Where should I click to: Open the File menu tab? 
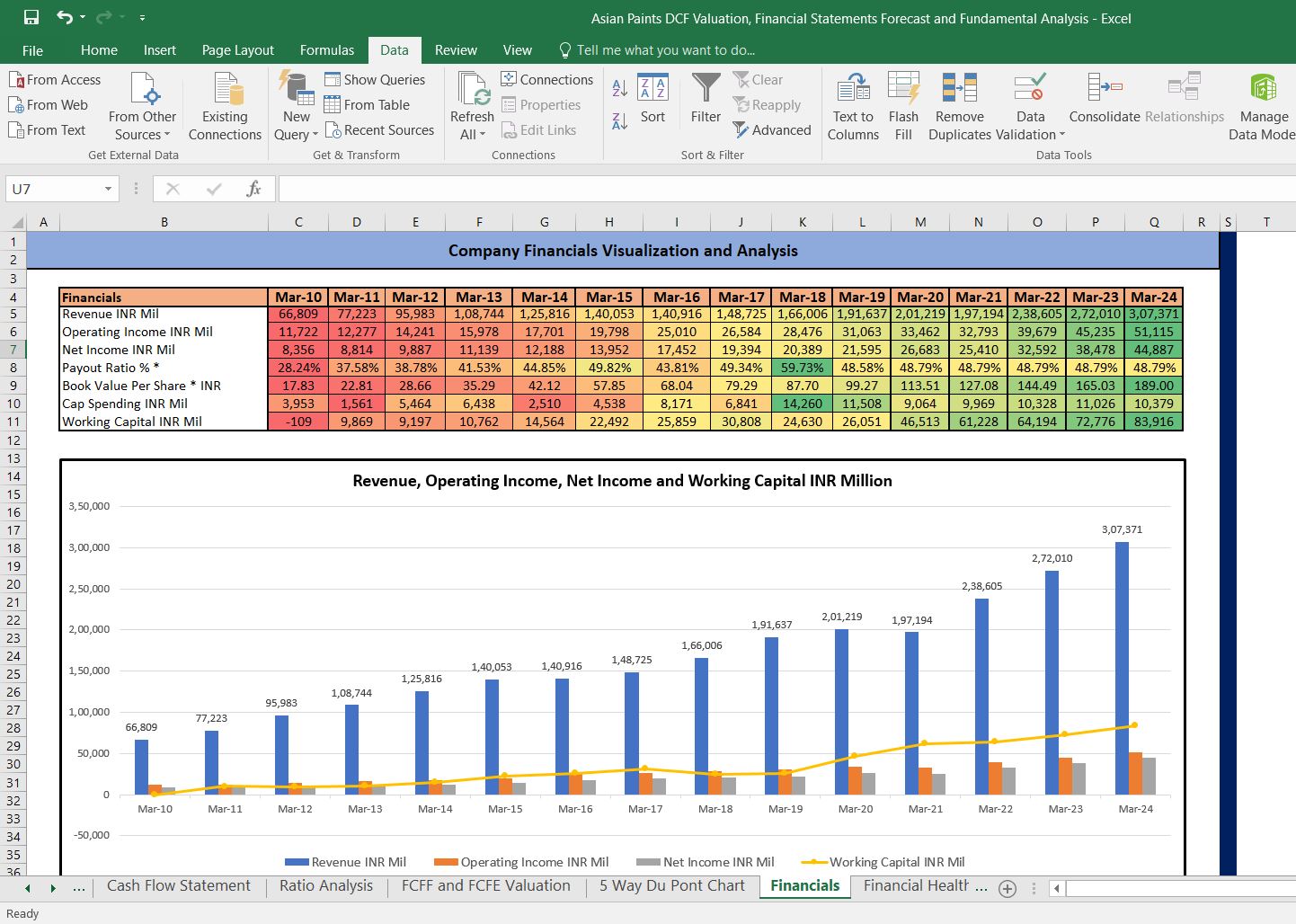click(x=32, y=50)
